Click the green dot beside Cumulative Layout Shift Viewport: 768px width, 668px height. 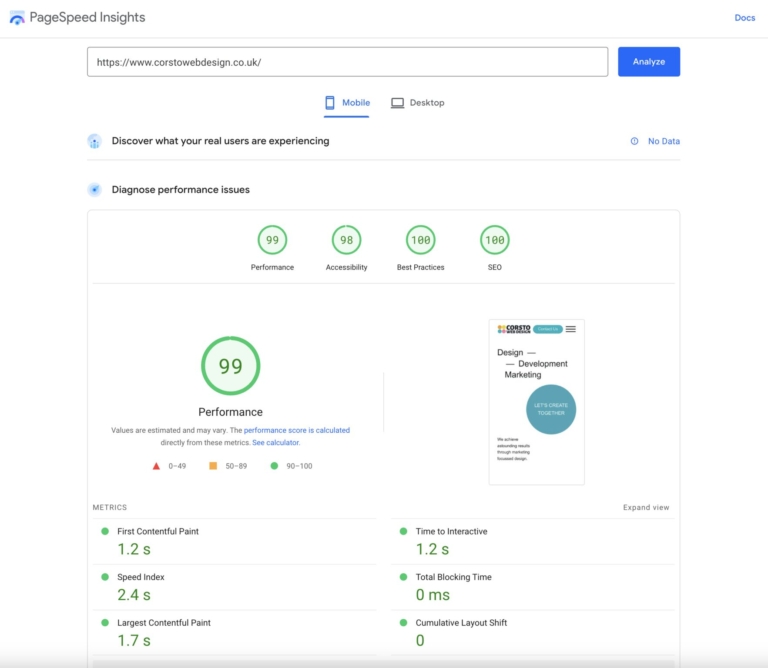(404, 622)
